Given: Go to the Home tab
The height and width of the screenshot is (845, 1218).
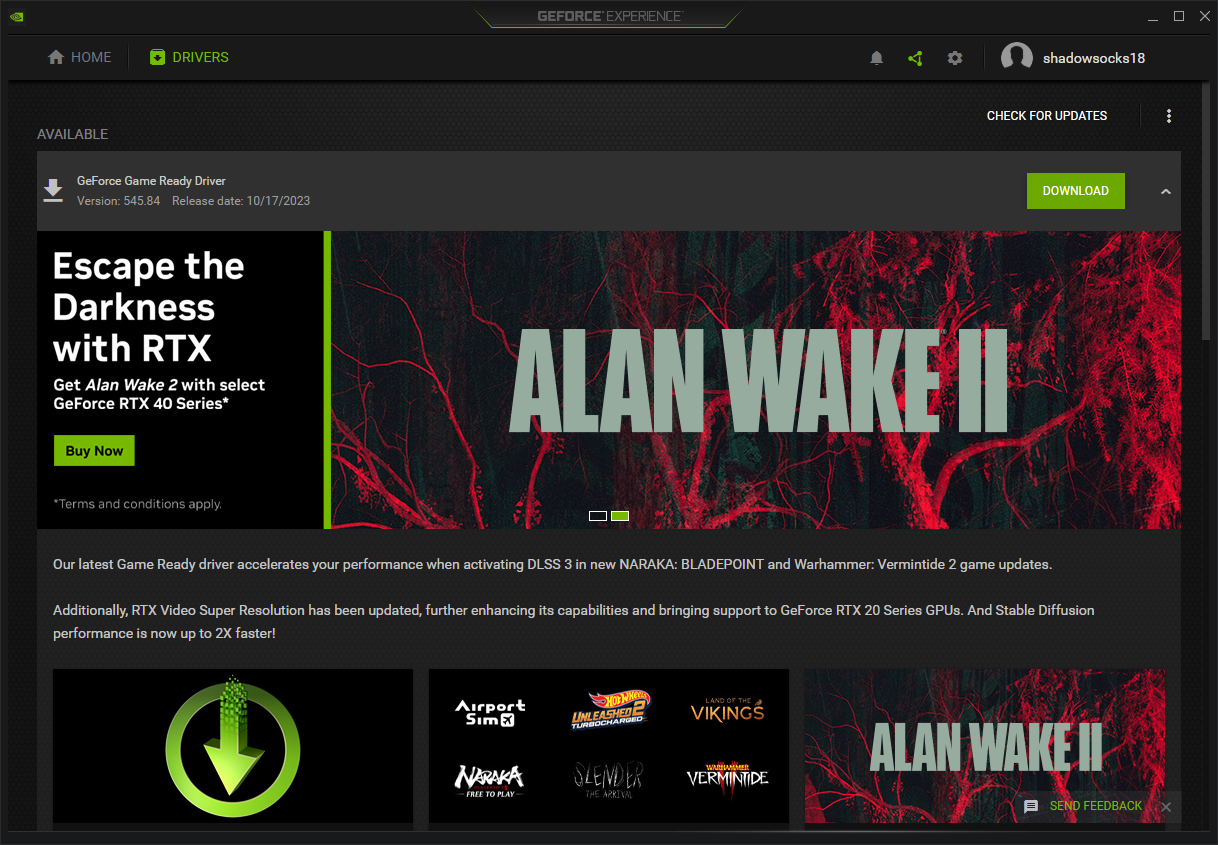Looking at the screenshot, I should pos(80,58).
